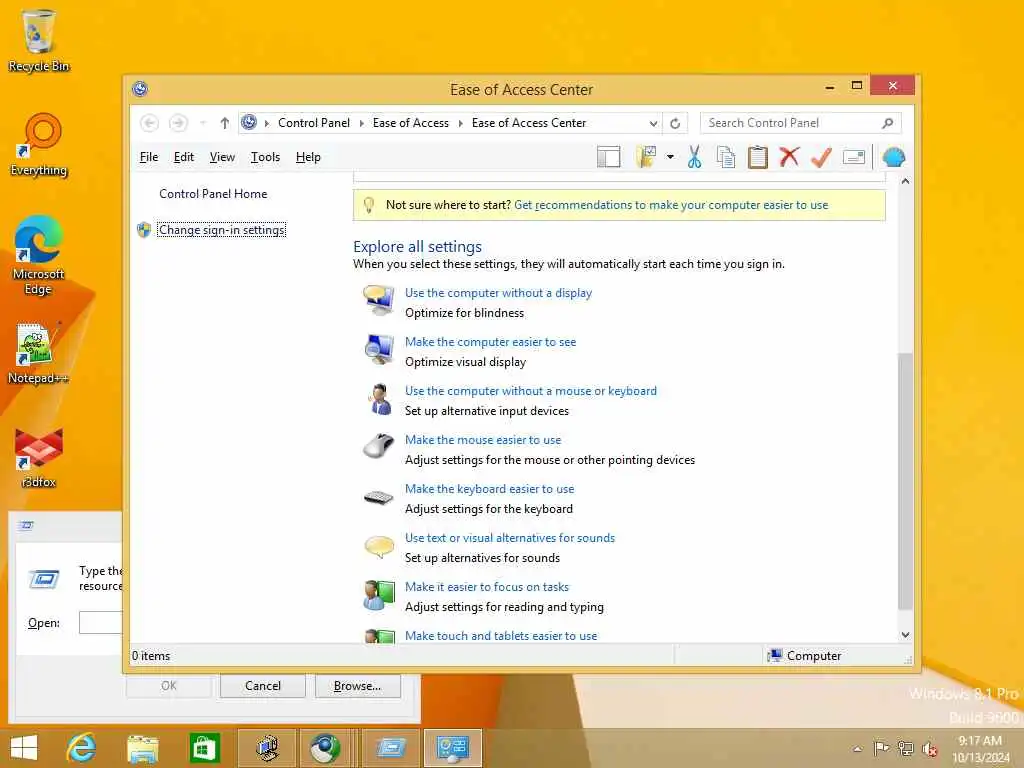Screen dimensions: 1024x768
Task: Expand chevron after Control Panel breadcrumb
Action: click(x=361, y=123)
